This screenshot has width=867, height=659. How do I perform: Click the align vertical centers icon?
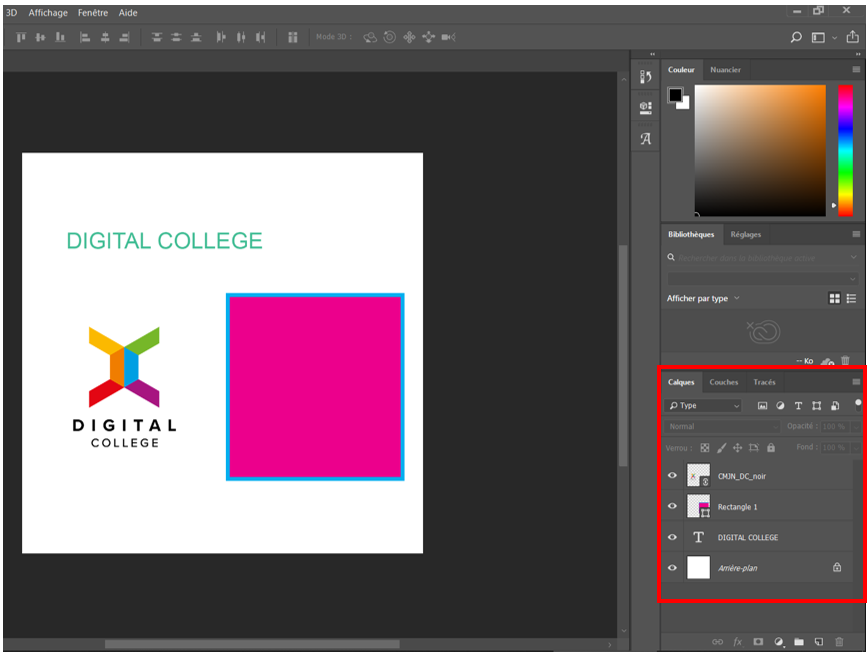click(40, 37)
